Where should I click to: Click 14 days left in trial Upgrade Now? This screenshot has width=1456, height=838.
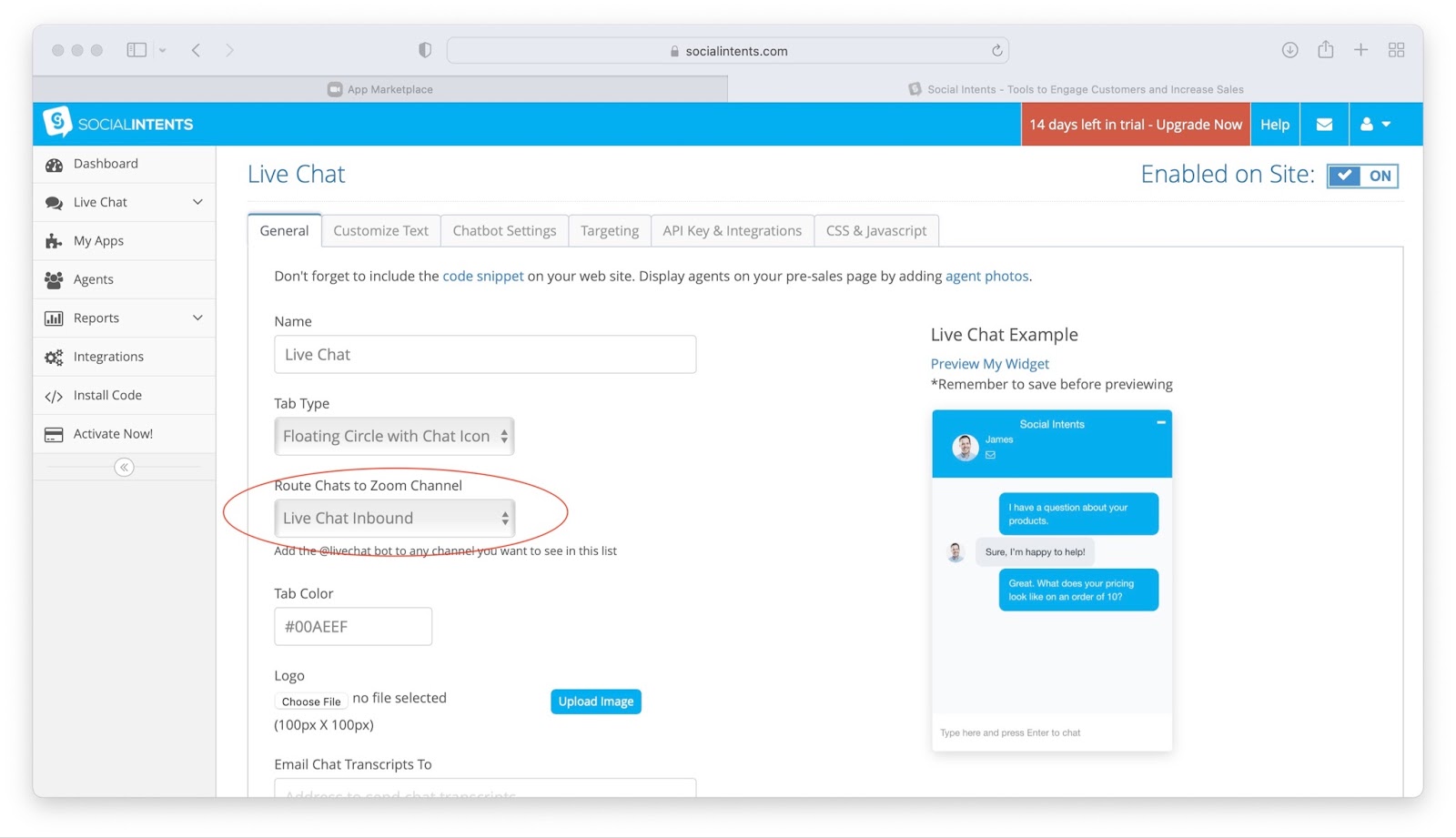point(1136,125)
